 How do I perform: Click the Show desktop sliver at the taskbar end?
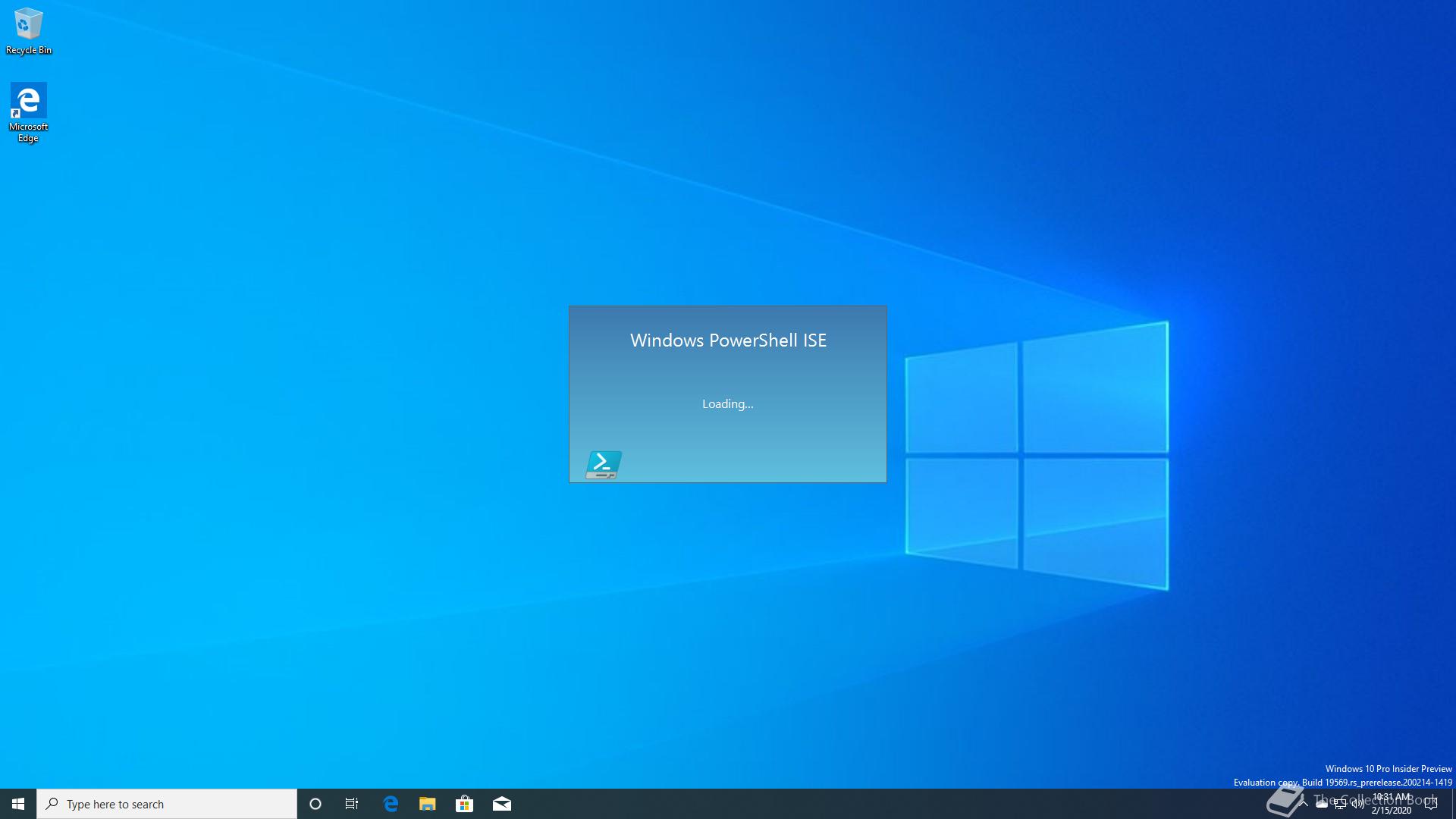click(x=1453, y=804)
